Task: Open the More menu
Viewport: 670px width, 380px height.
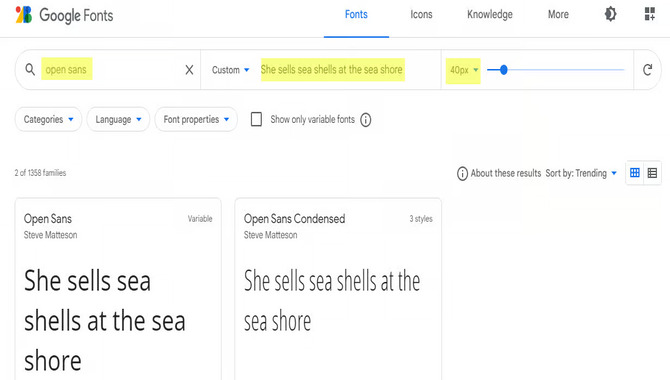Action: click(x=558, y=15)
